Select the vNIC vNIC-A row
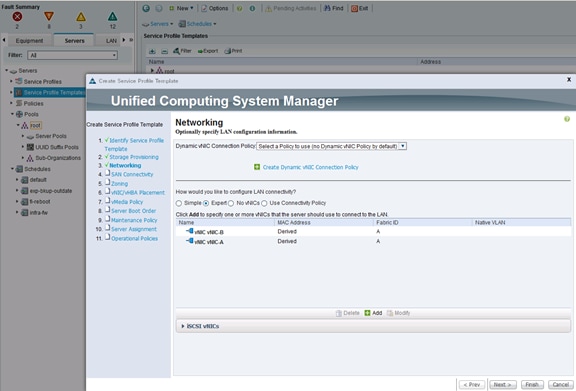Viewport: 576px width, 391px height. [373, 241]
